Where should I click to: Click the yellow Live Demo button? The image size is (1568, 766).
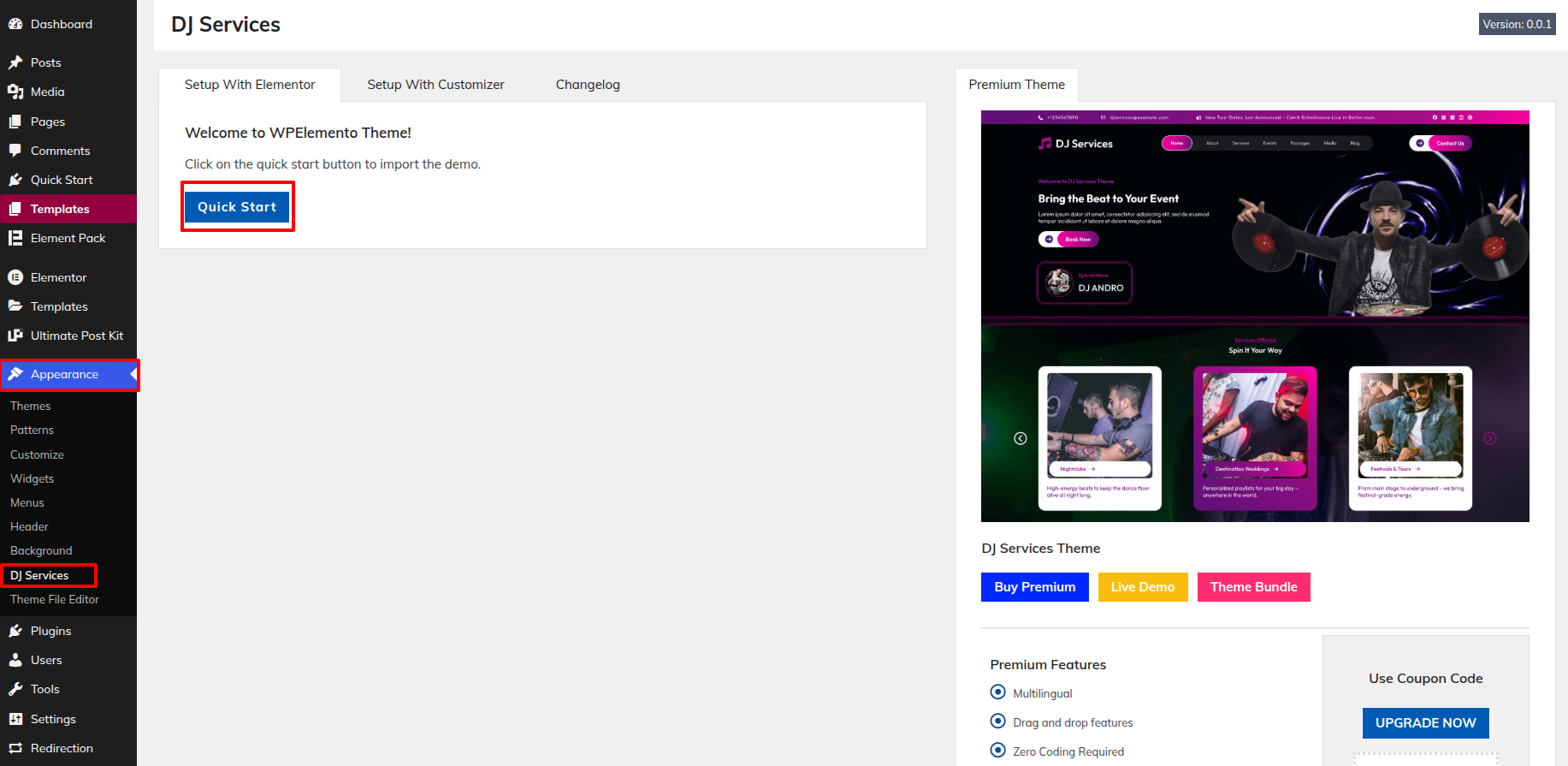[1142, 587]
